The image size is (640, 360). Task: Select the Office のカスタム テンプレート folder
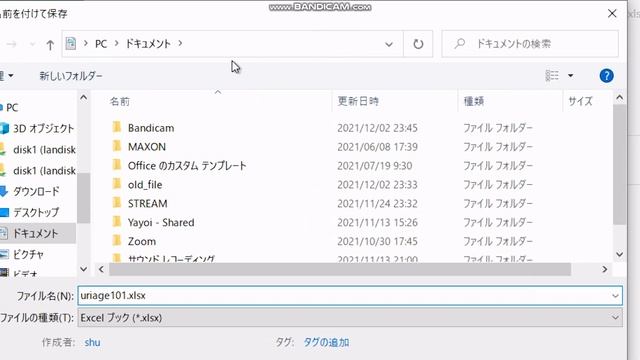coord(187,166)
